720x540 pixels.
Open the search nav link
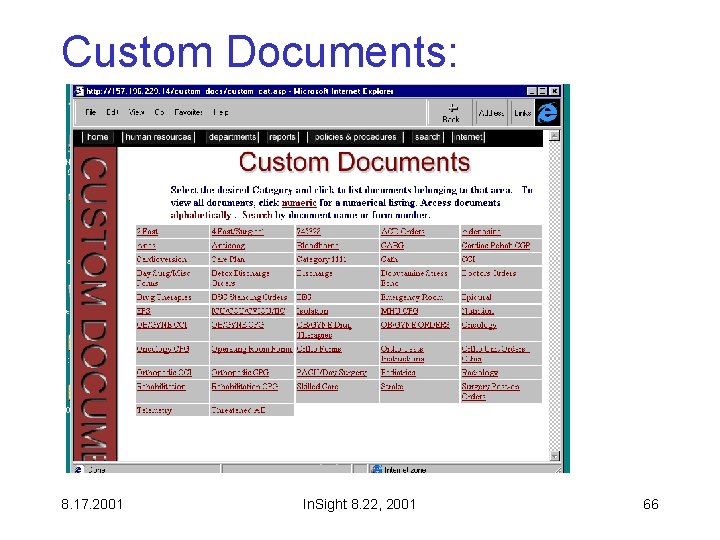pyautogui.click(x=428, y=137)
